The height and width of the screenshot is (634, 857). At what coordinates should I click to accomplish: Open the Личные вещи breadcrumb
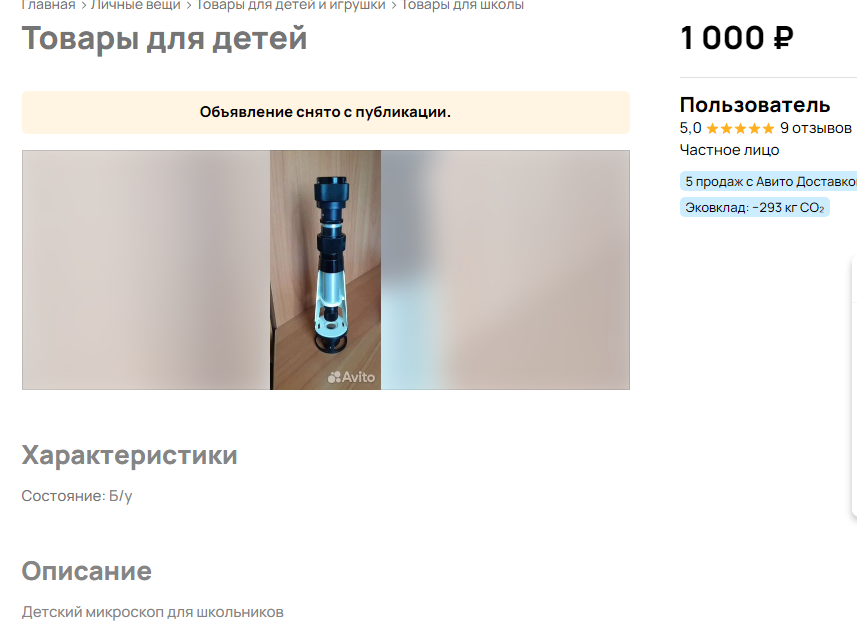136,5
